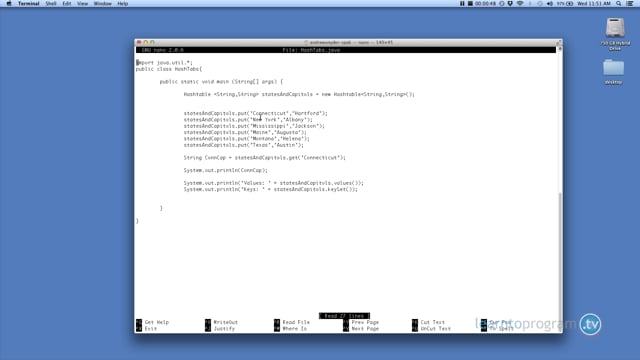Click the println "Keys: " line
Image resolution: width=640 pixels, height=360 pixels.
[x=270, y=189]
